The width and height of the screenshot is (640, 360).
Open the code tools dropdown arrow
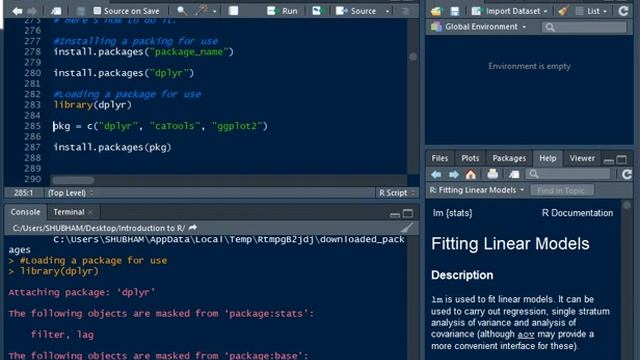click(215, 11)
